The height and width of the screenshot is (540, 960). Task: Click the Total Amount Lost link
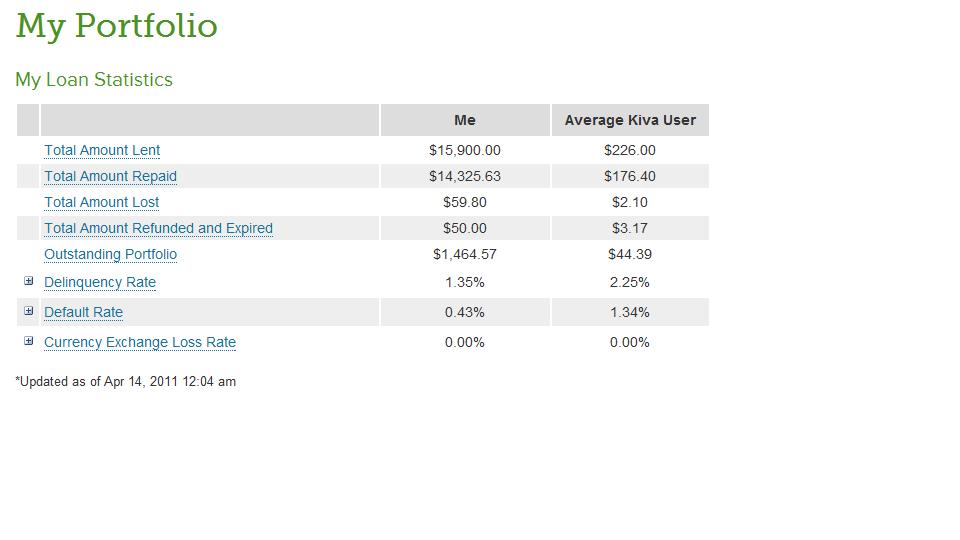coord(101,203)
